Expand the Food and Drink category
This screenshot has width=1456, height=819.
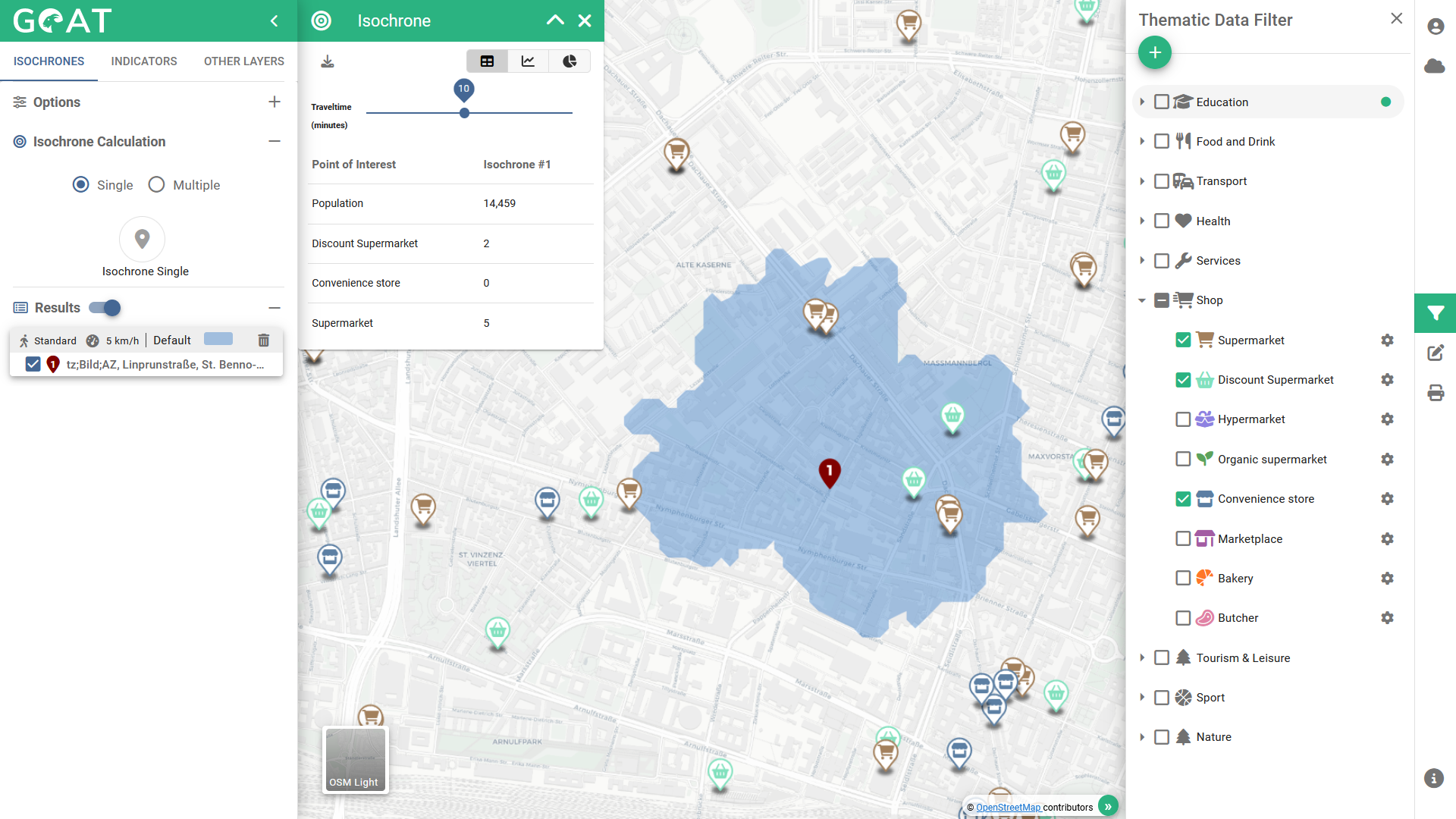1142,142
